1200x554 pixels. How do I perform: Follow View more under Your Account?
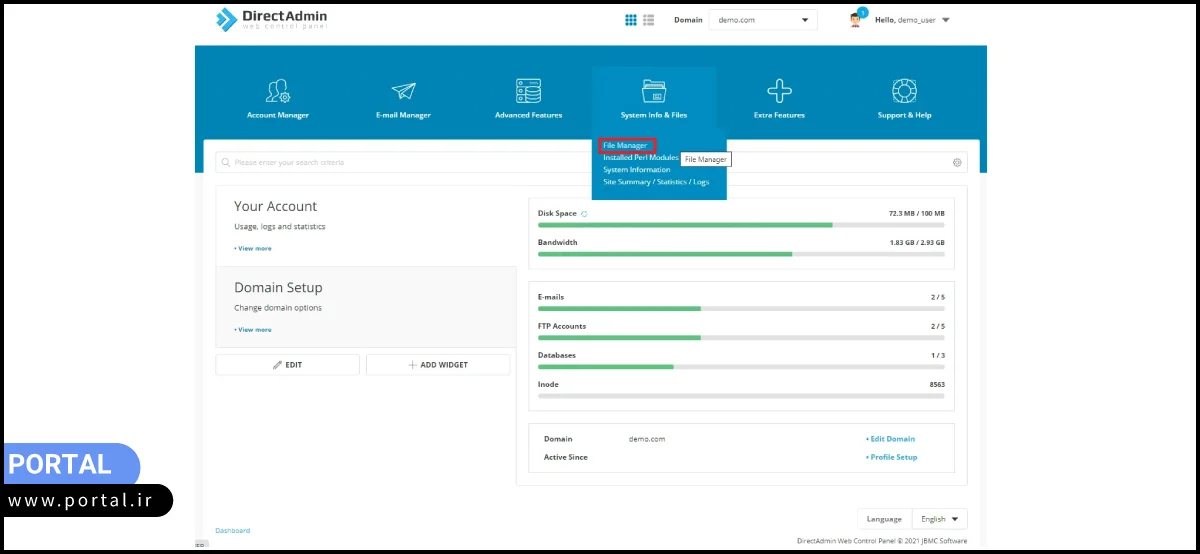pos(253,248)
